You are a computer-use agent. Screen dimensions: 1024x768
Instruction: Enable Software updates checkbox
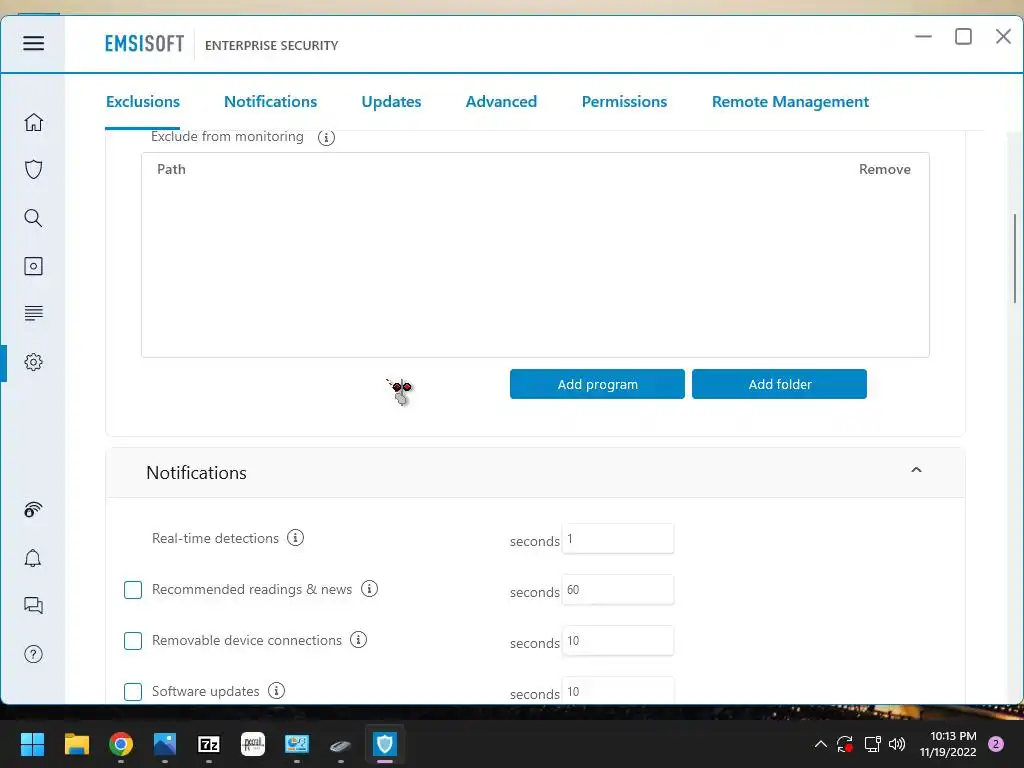(x=133, y=692)
